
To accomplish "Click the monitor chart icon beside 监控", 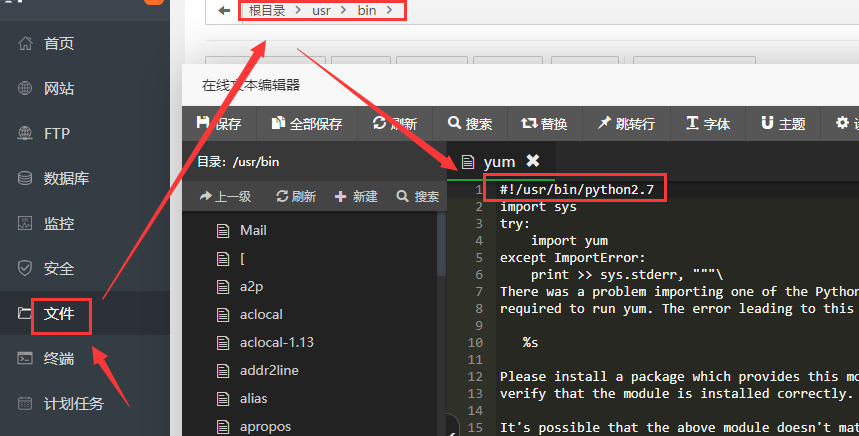I will [x=25, y=223].
